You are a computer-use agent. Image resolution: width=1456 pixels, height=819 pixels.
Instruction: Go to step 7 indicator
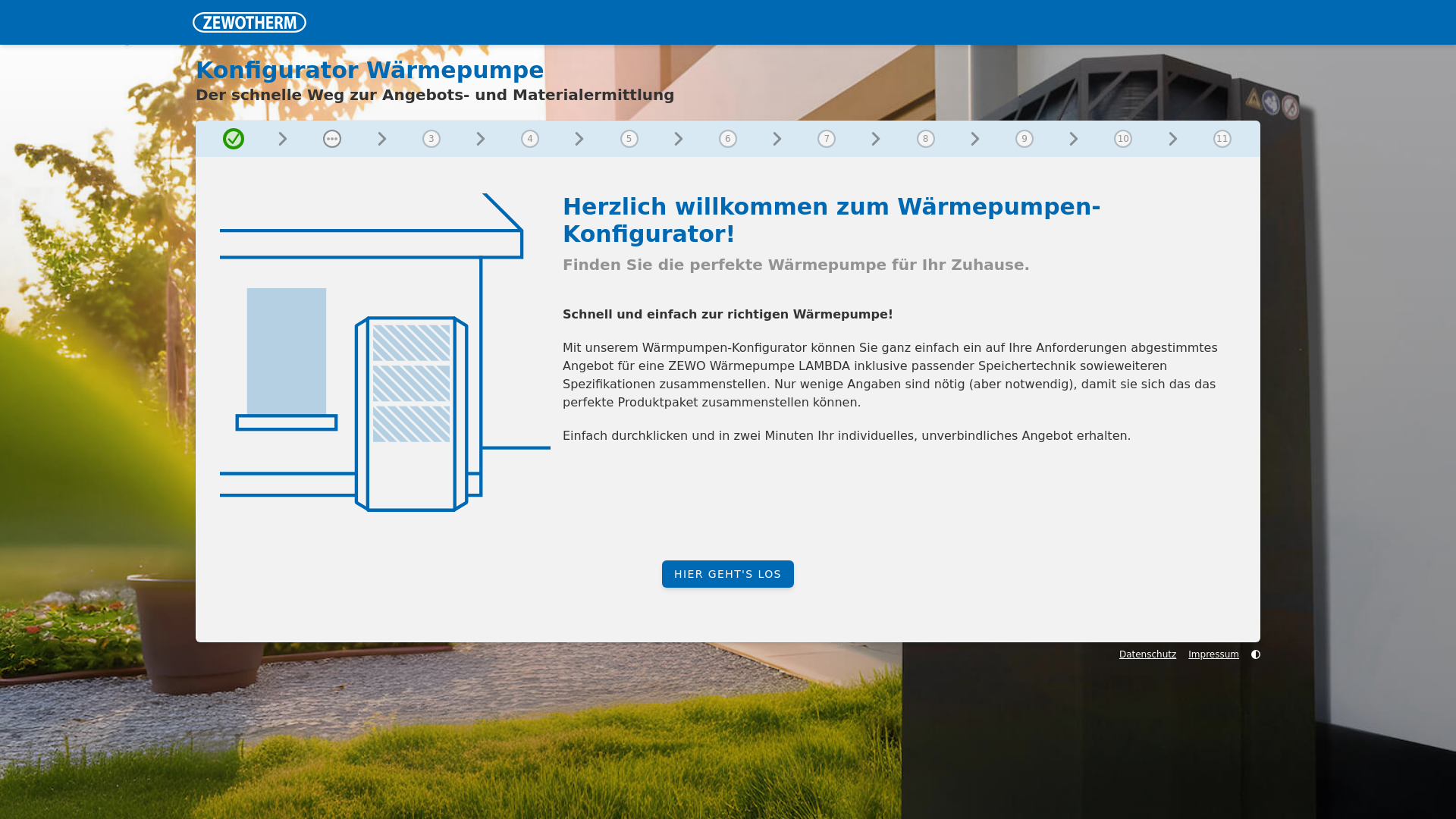click(827, 139)
